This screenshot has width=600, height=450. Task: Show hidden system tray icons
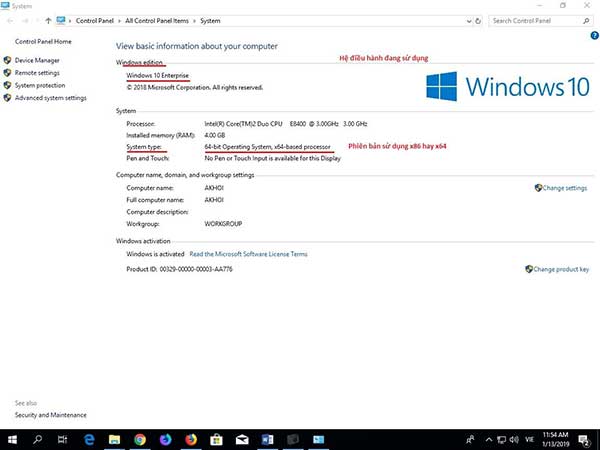click(x=489, y=439)
